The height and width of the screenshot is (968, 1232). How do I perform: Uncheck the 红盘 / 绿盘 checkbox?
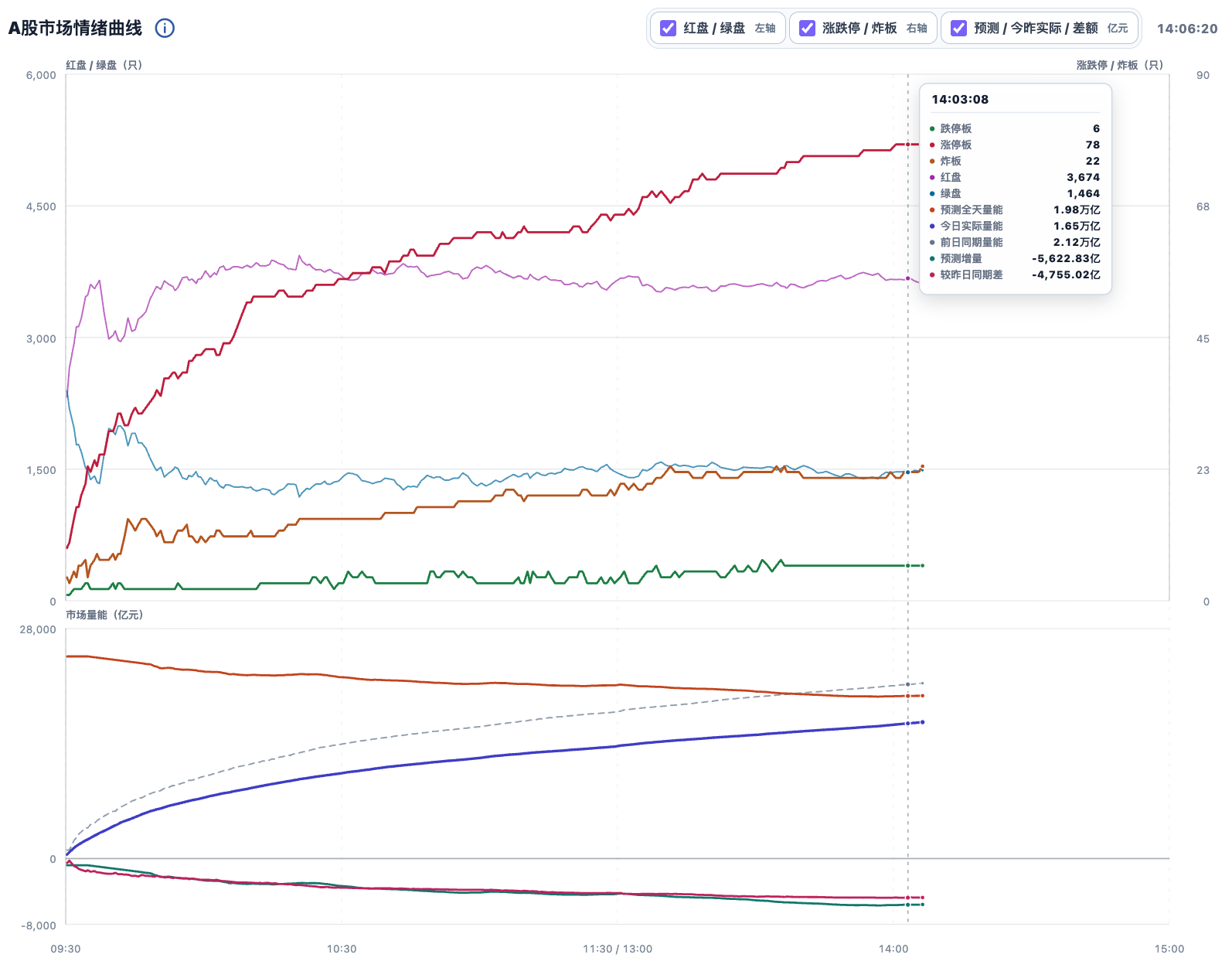click(668, 28)
